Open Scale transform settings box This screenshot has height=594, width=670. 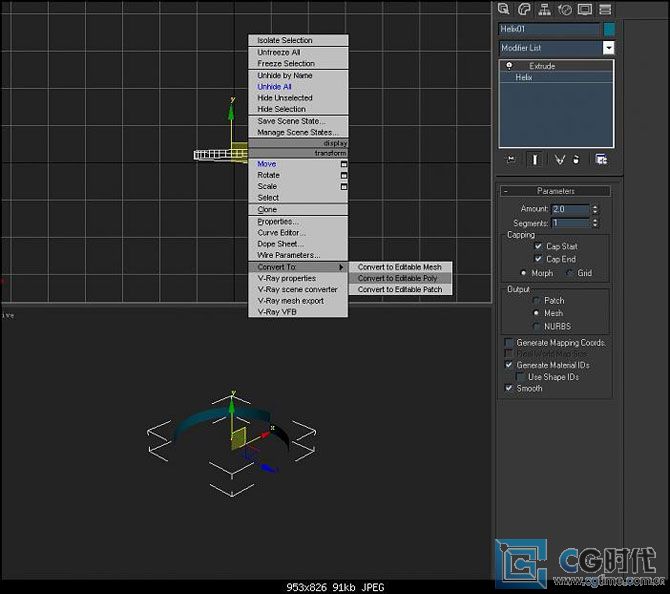(344, 187)
